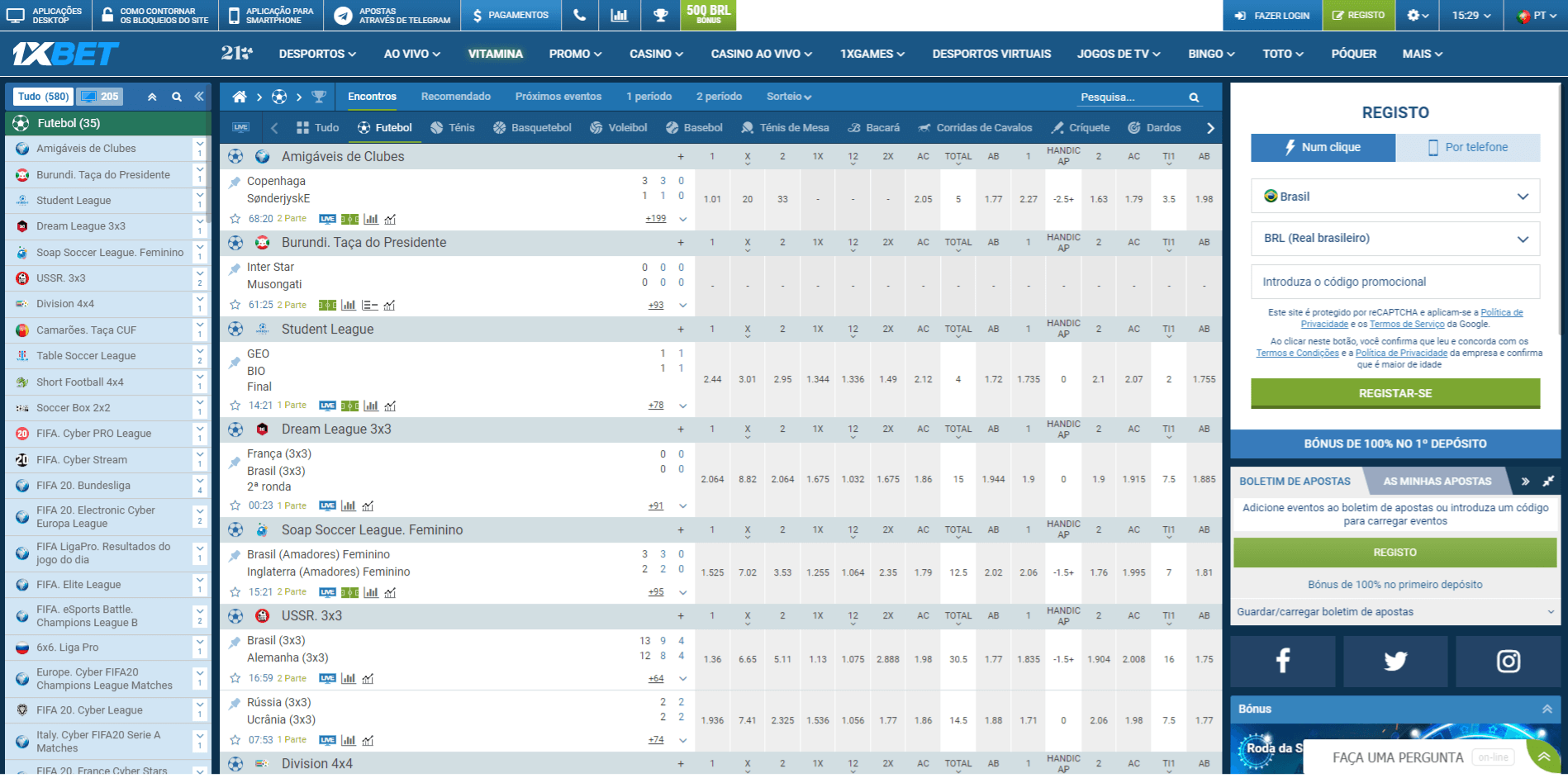The width and height of the screenshot is (1568, 778).
Task: Open +199 more markets for Copenhaga match
Action: (656, 219)
